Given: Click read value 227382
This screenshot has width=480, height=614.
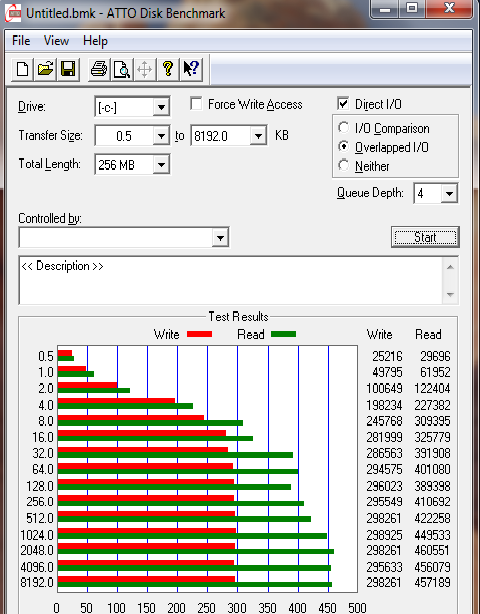Looking at the screenshot, I should pos(432,405).
